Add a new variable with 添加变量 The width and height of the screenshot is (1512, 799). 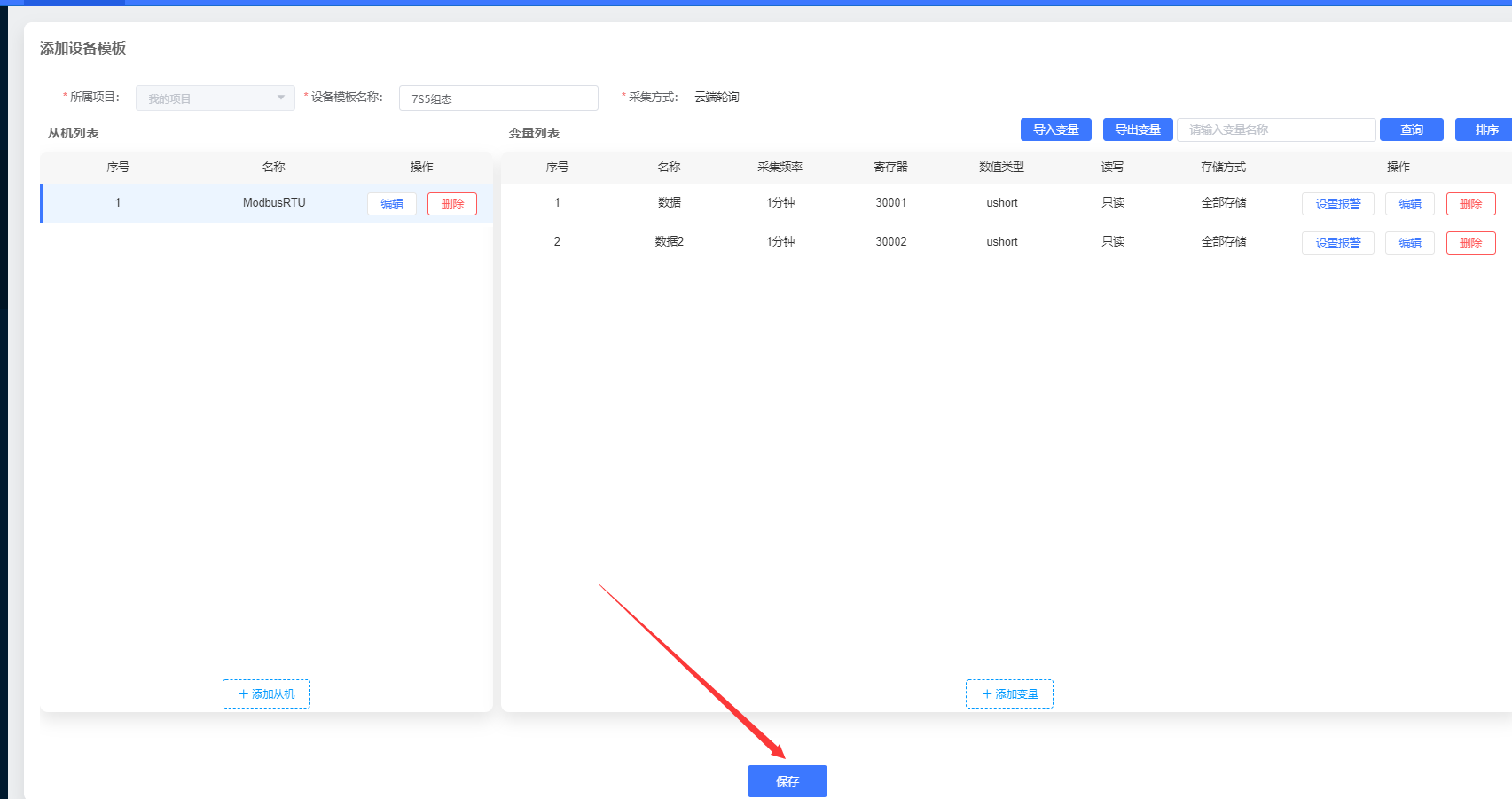point(1009,693)
